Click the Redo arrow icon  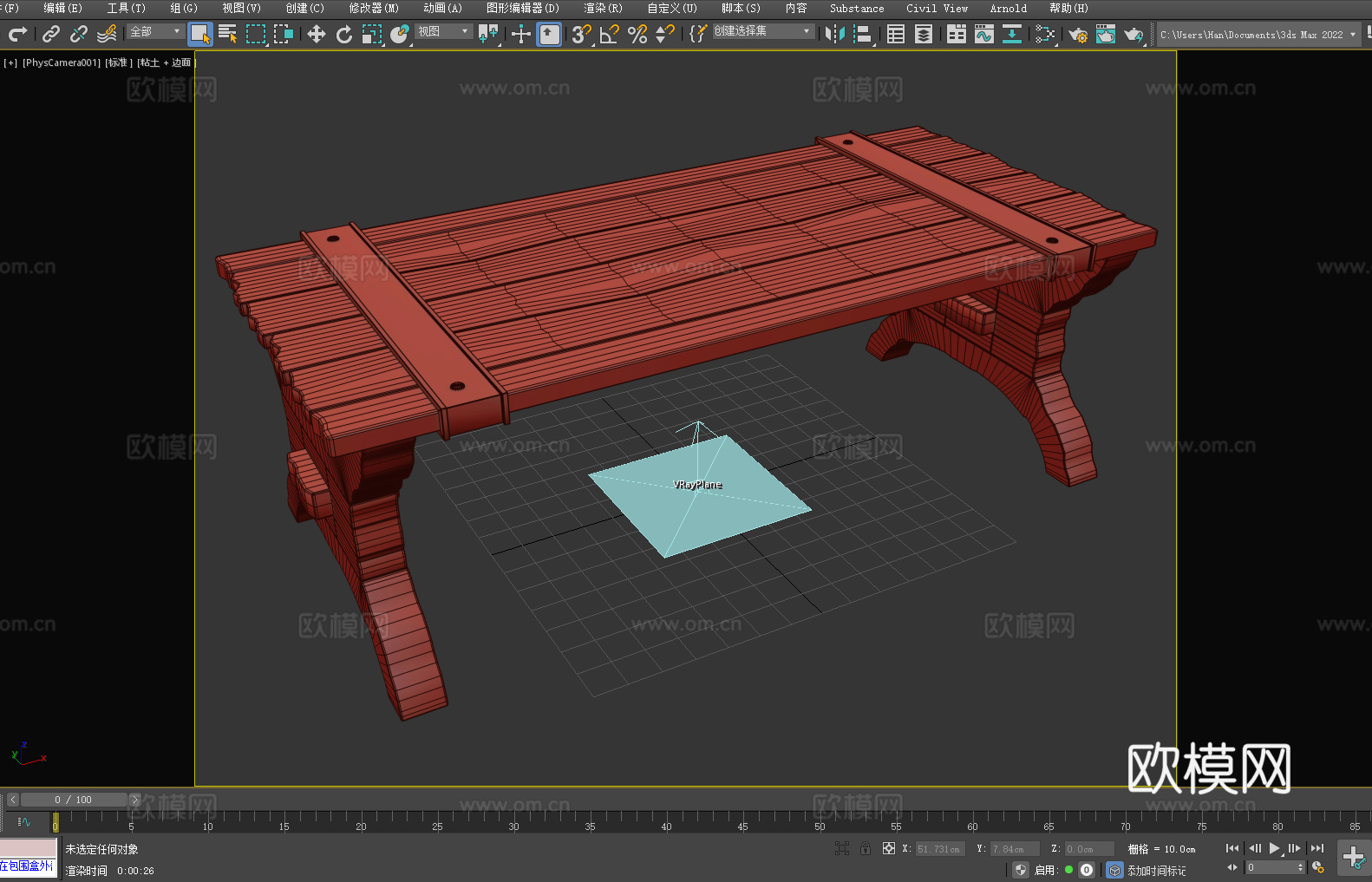17,34
